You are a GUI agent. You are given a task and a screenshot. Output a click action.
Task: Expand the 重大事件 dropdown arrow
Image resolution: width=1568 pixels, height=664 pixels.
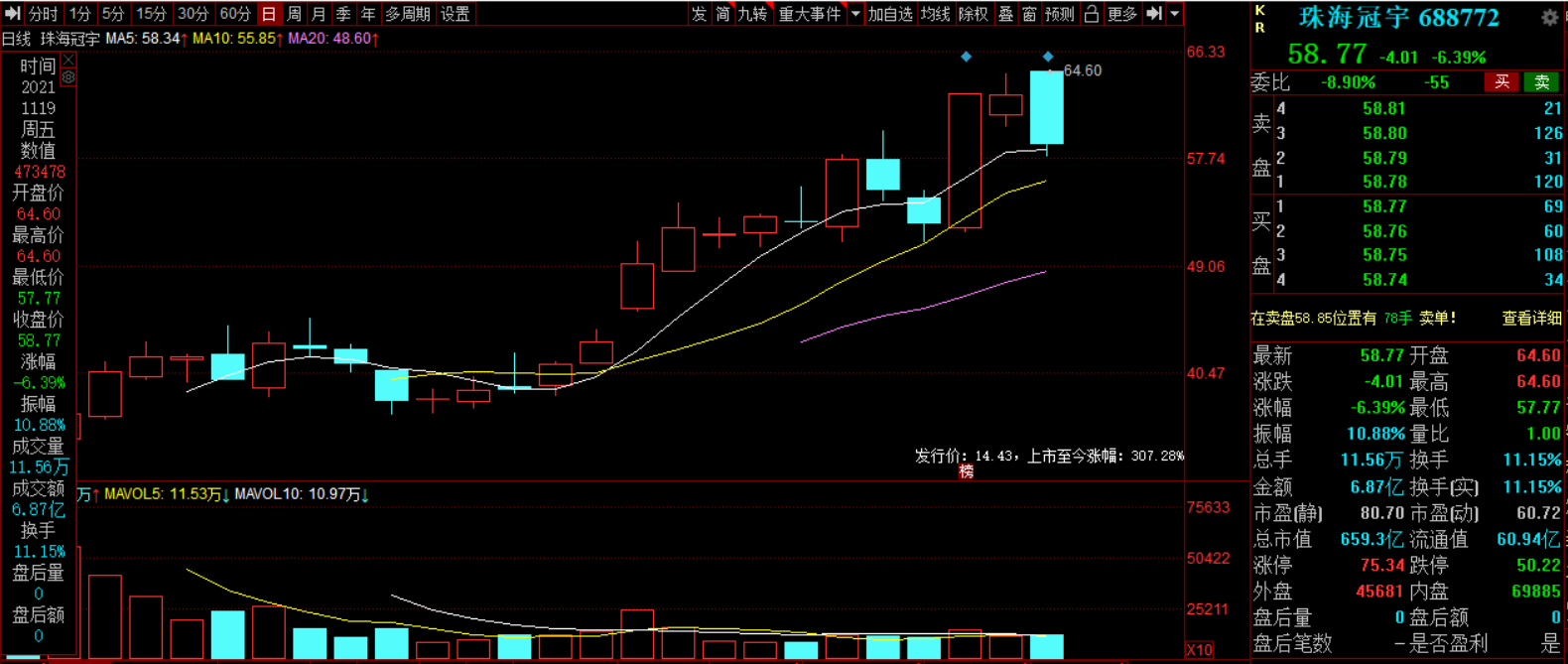coord(855,14)
